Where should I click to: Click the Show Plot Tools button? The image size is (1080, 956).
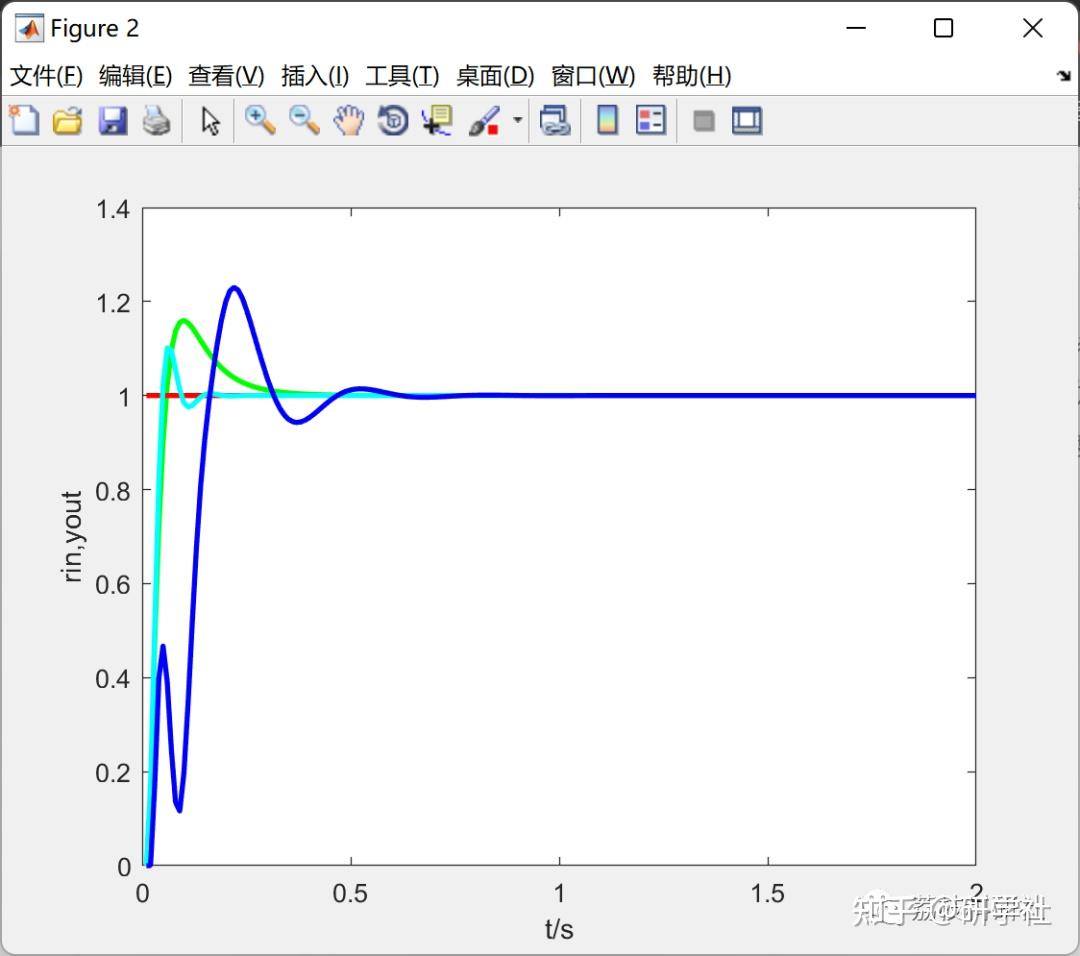(x=747, y=121)
